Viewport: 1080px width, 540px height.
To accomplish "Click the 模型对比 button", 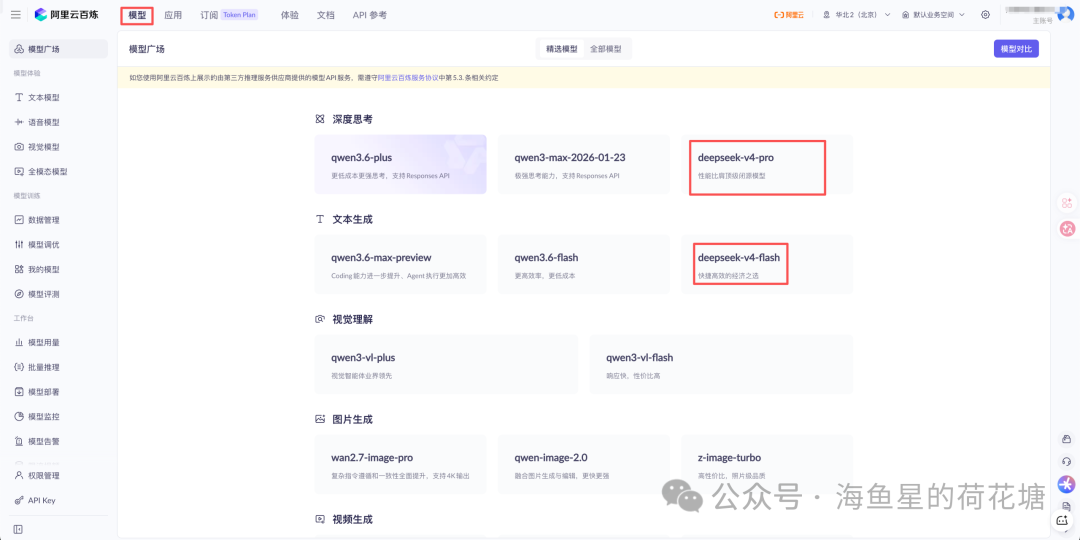I will [1016, 49].
